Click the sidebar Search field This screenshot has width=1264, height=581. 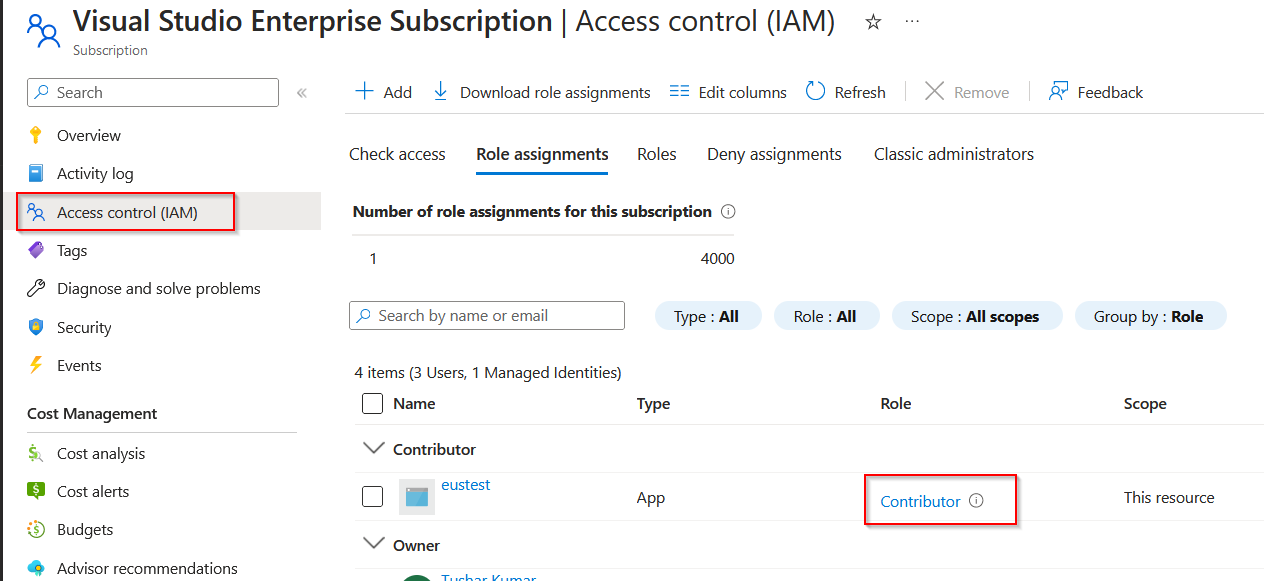(153, 92)
